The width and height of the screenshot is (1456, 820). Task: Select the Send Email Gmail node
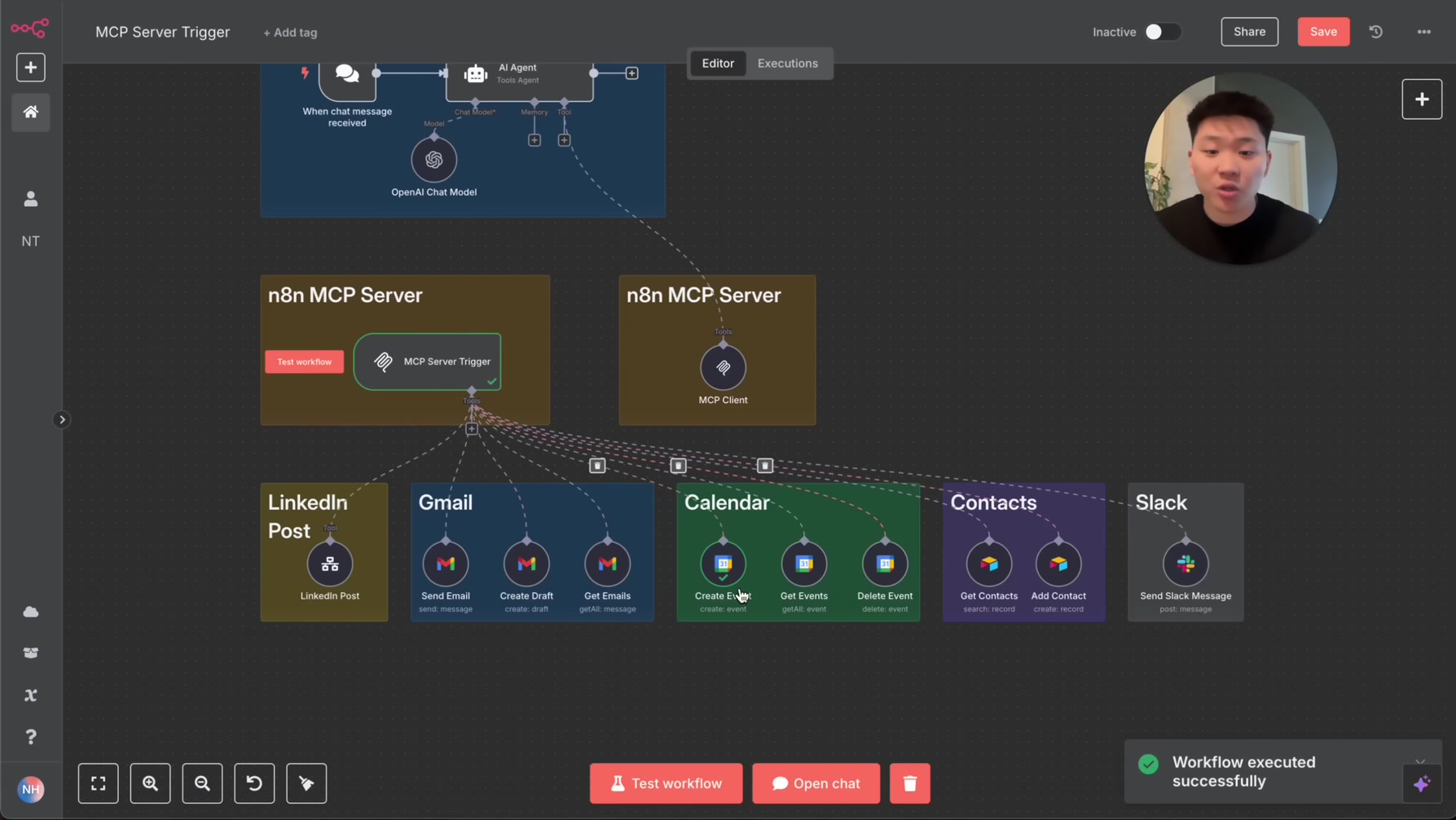(446, 563)
